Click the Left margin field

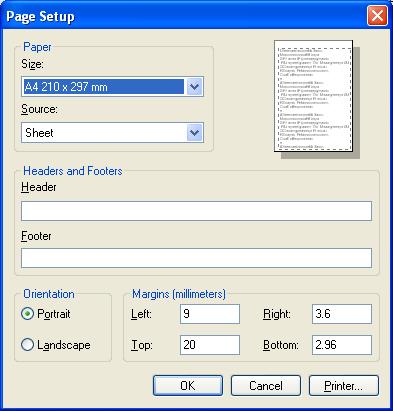pos(210,314)
